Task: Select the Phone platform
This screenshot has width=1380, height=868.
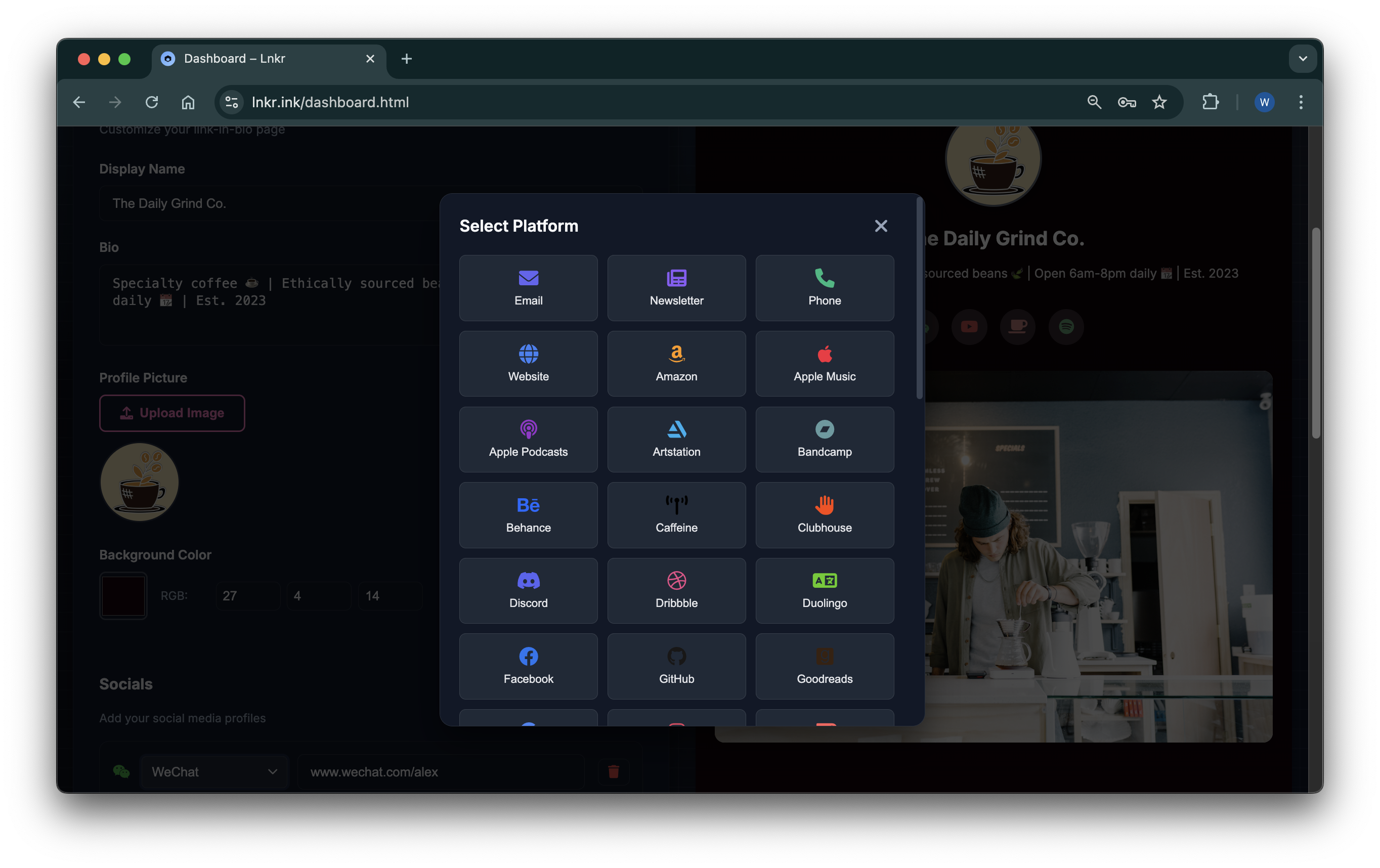Action: click(x=824, y=288)
